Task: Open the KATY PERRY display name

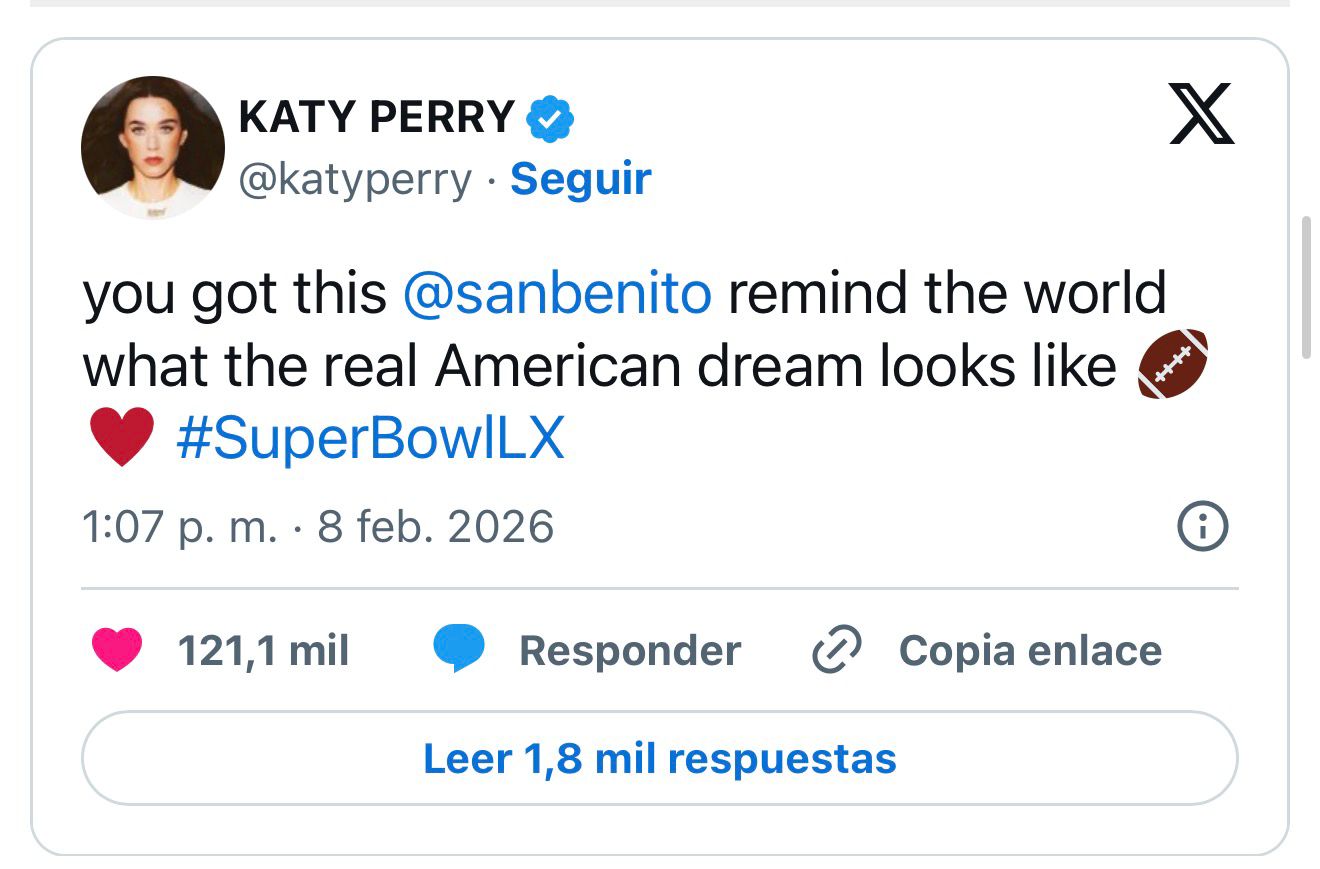Action: click(377, 118)
